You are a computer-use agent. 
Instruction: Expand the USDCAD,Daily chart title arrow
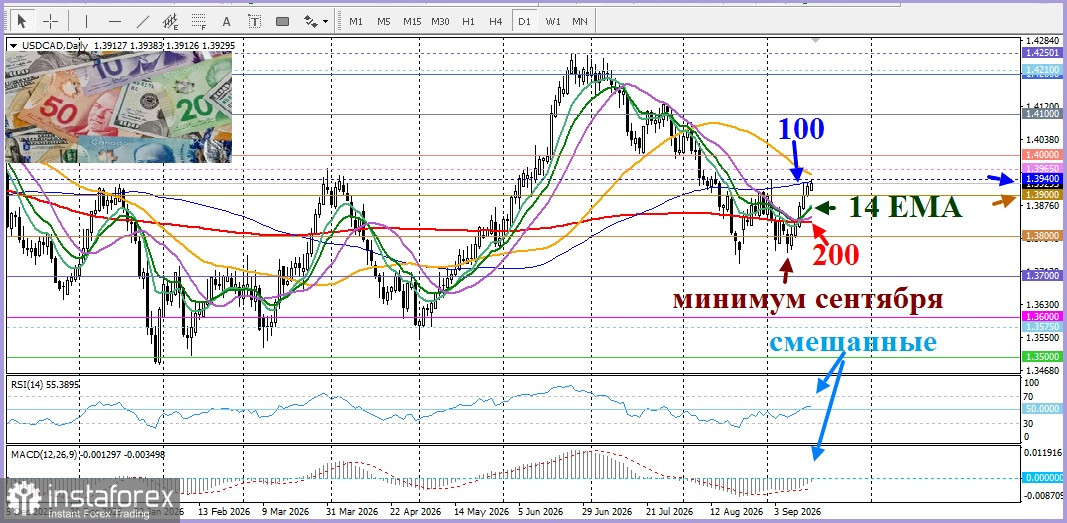coord(14,46)
